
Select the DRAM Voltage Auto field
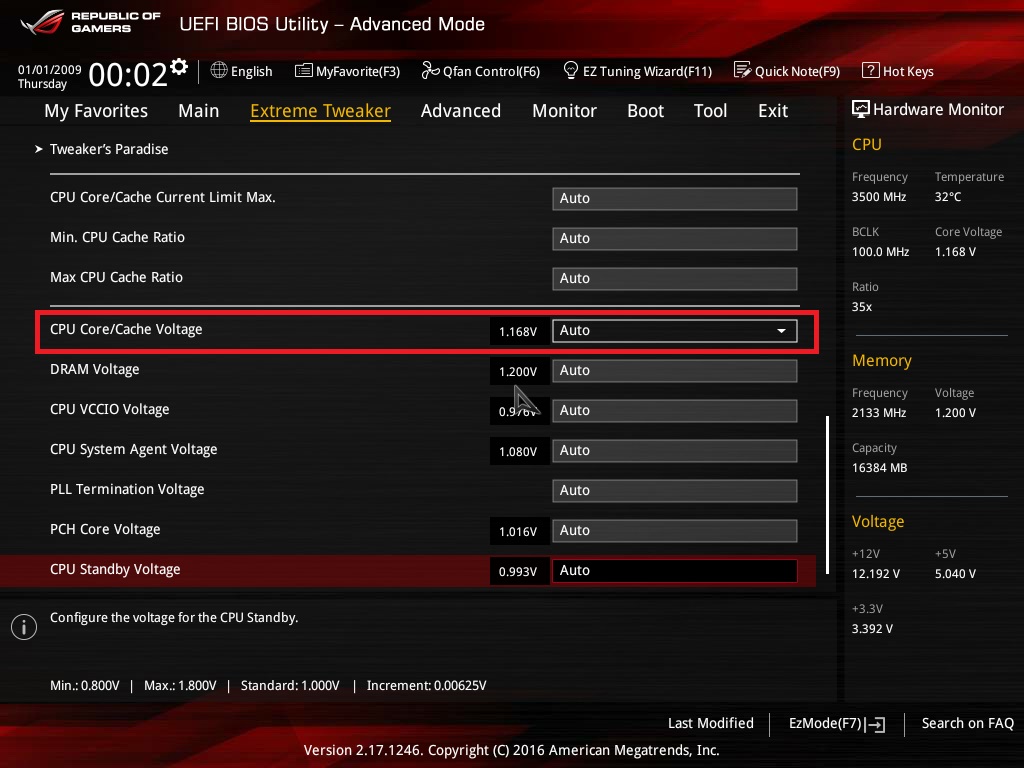674,371
